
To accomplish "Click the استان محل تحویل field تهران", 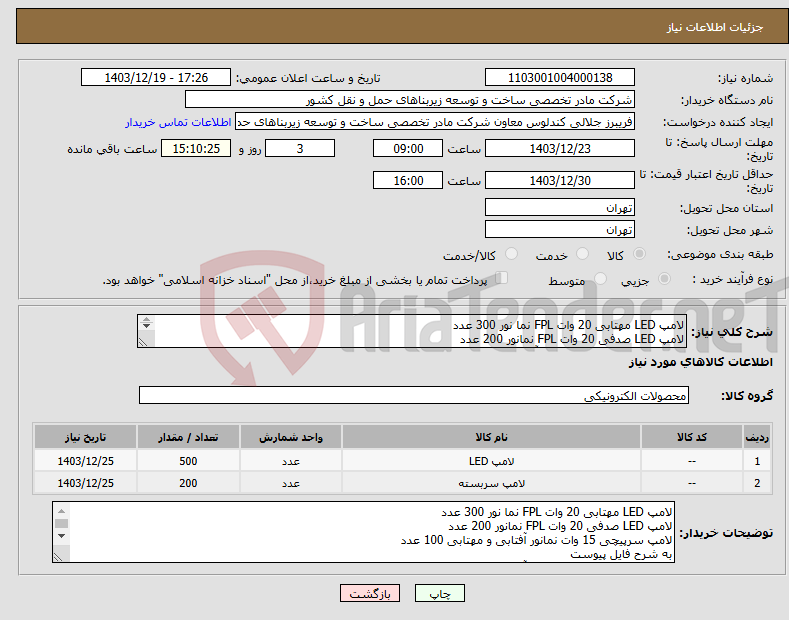I will point(560,207).
